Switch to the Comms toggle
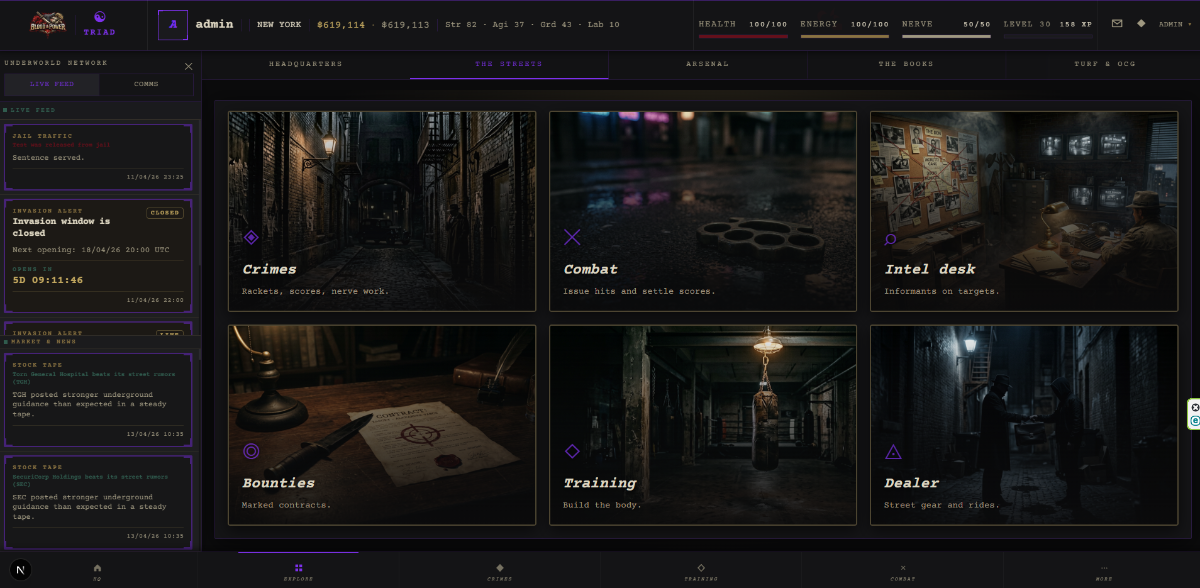 tap(146, 84)
